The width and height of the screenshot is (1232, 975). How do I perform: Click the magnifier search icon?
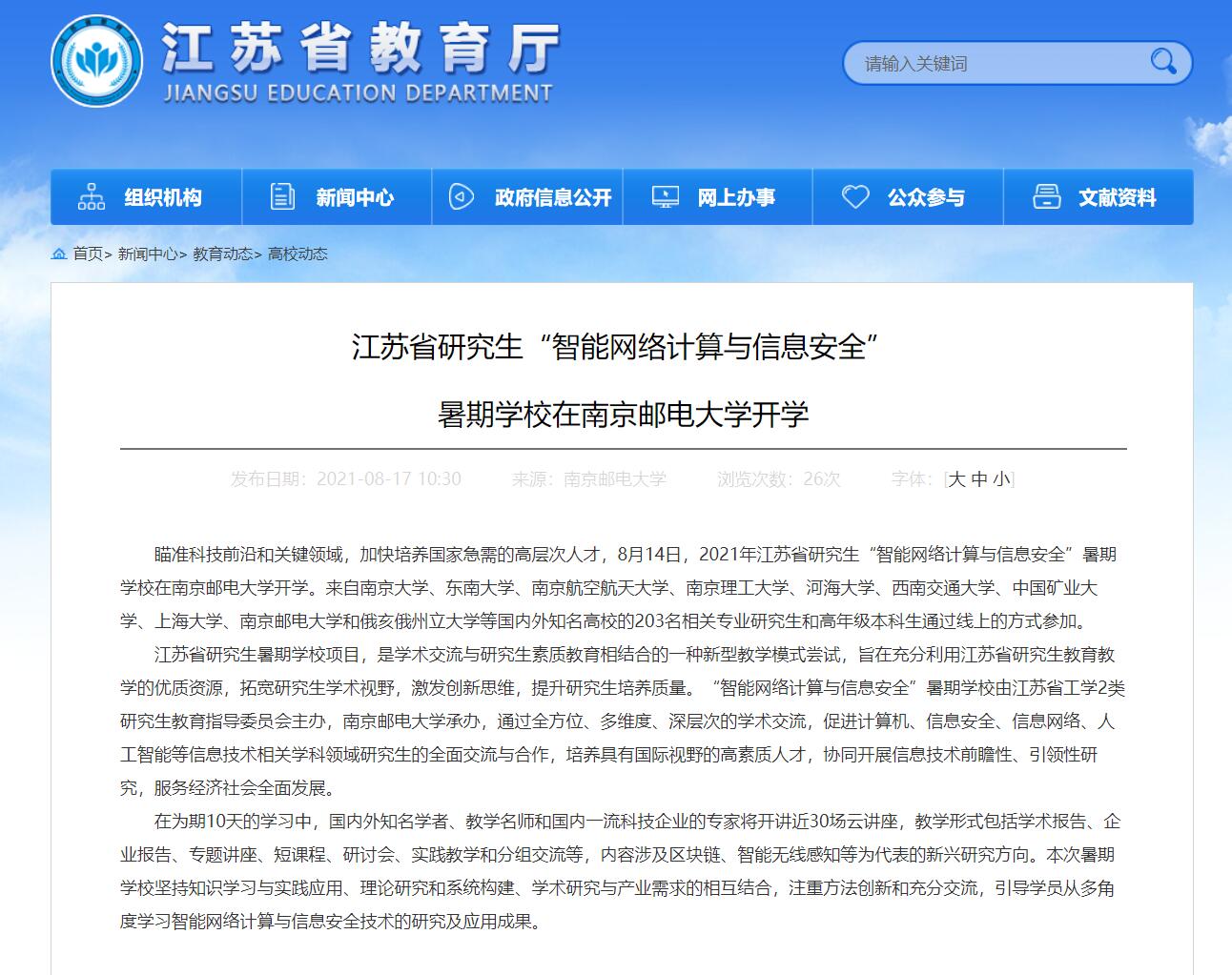pos(1163,63)
